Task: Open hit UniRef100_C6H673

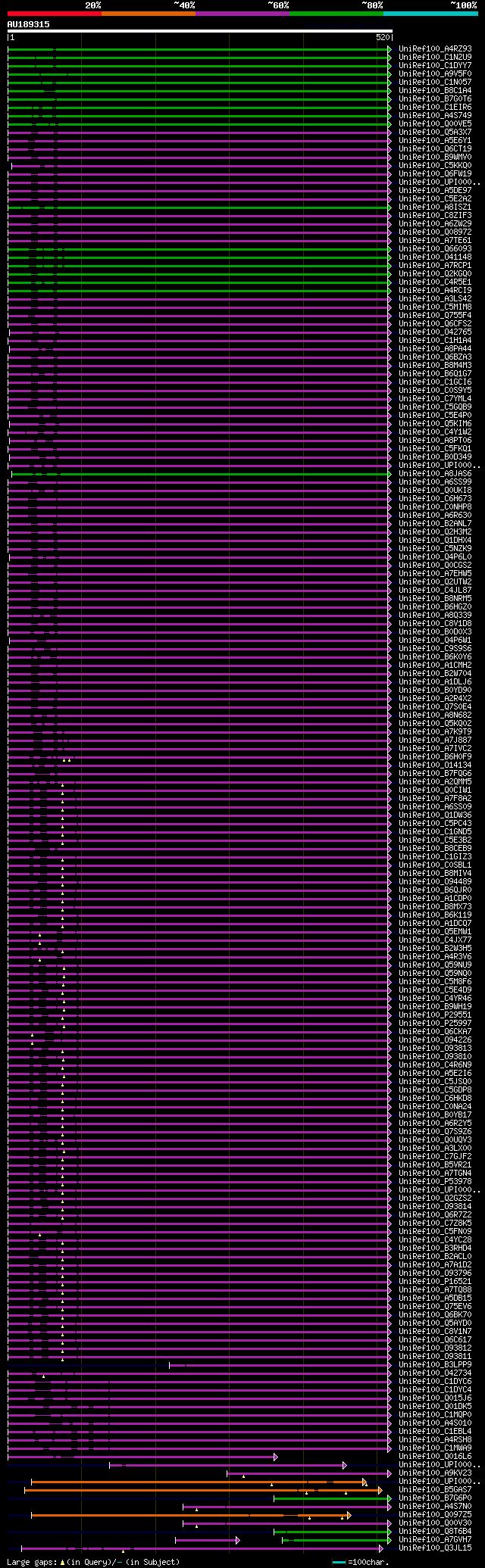Action: 435,498
